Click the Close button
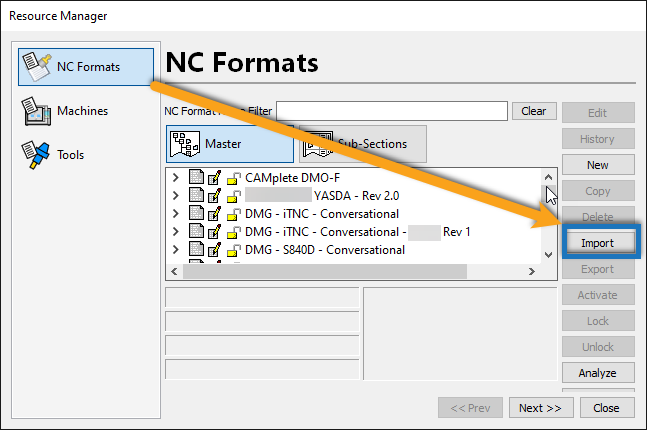Screen dimensions: 647x430 pos(607,408)
